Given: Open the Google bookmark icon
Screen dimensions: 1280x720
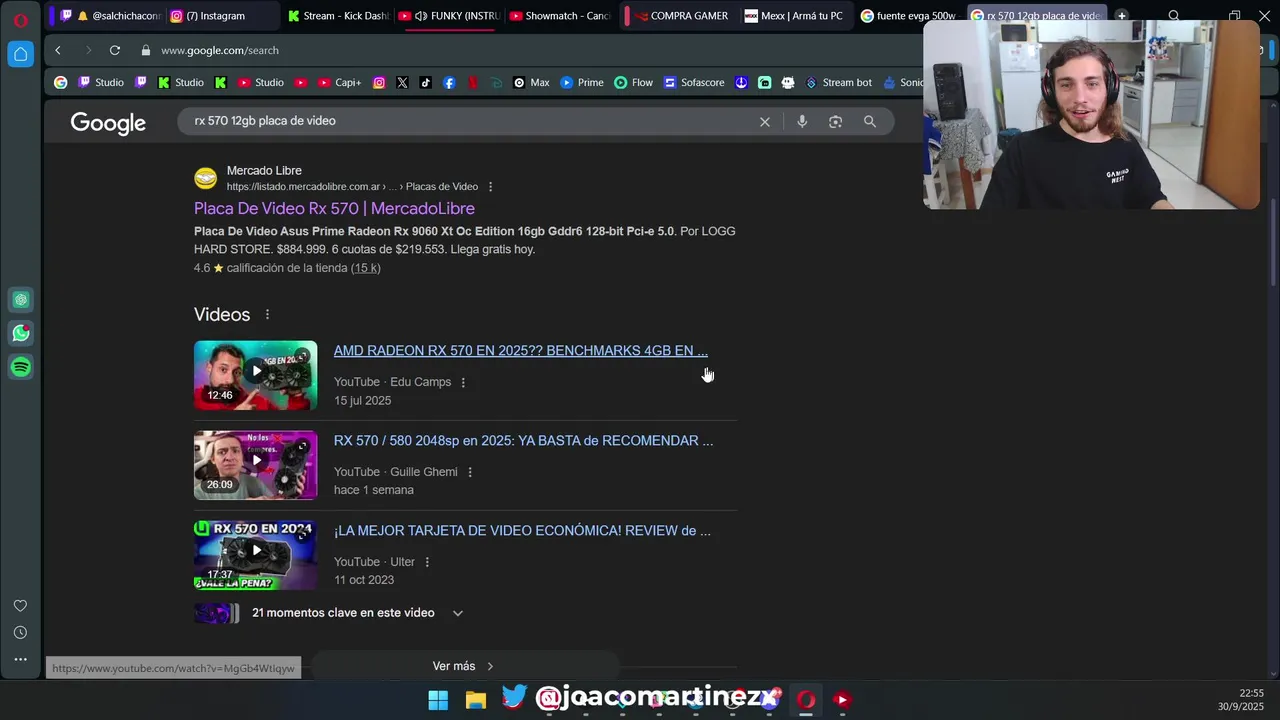Looking at the screenshot, I should click(61, 83).
